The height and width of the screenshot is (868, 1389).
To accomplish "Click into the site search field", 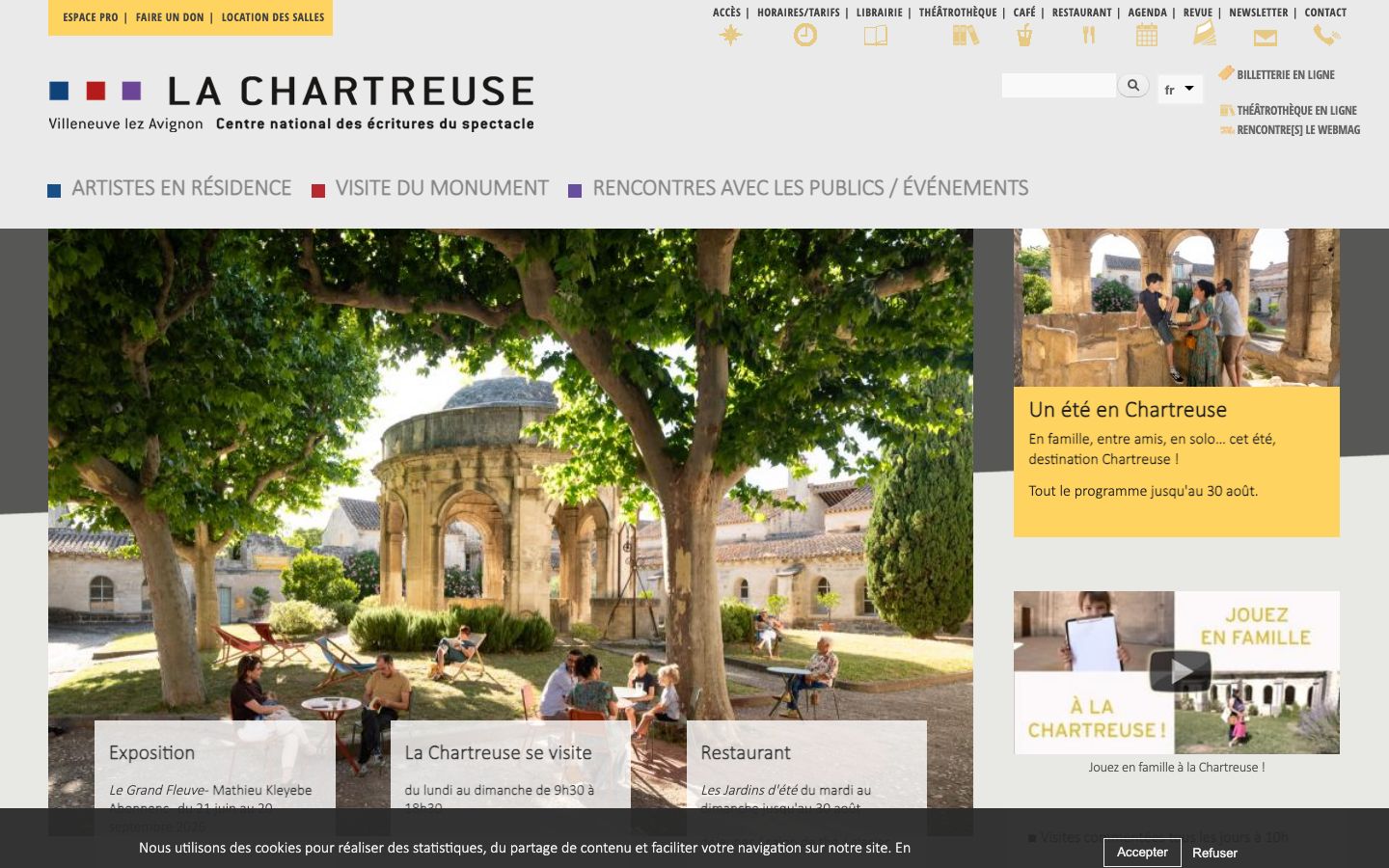I will [1058, 86].
